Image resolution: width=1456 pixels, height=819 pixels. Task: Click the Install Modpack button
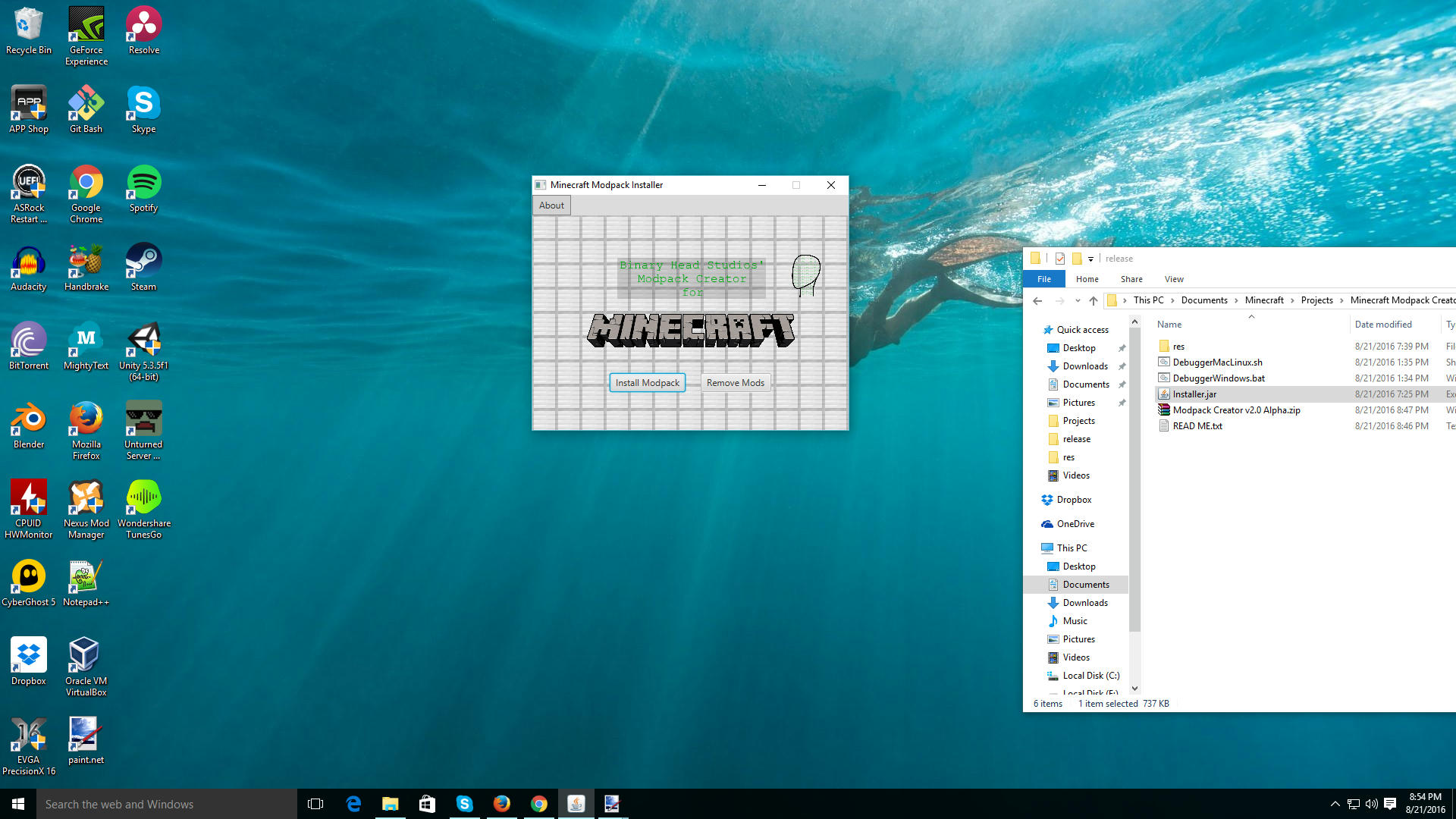point(647,383)
